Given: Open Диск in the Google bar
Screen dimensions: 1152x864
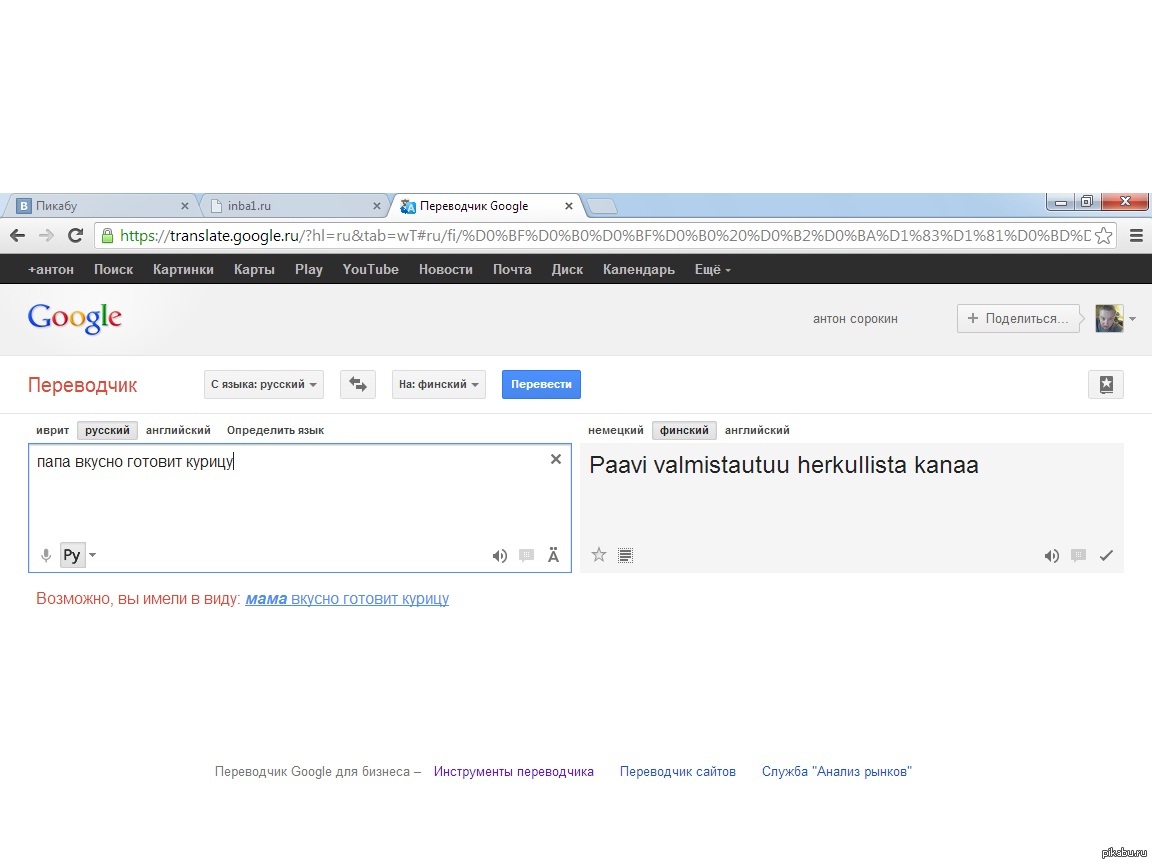Looking at the screenshot, I should [x=567, y=270].
